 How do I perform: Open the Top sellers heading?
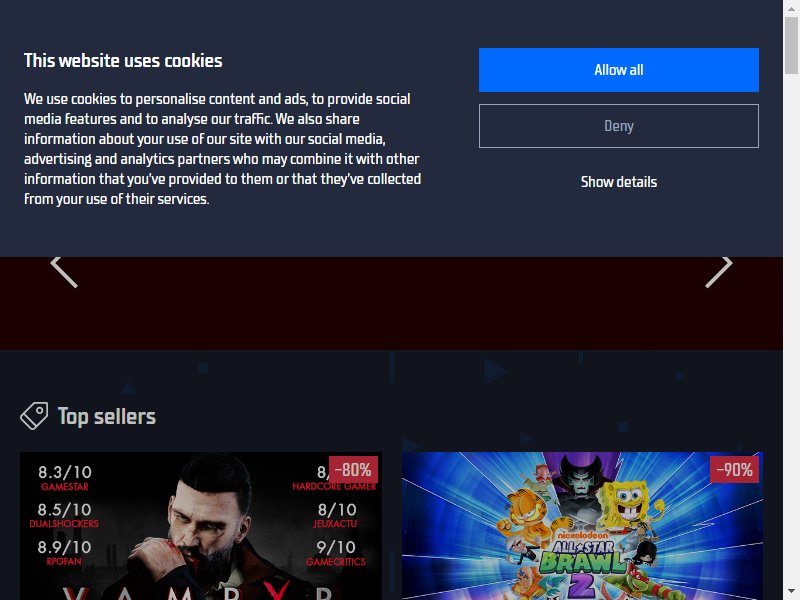coord(107,416)
